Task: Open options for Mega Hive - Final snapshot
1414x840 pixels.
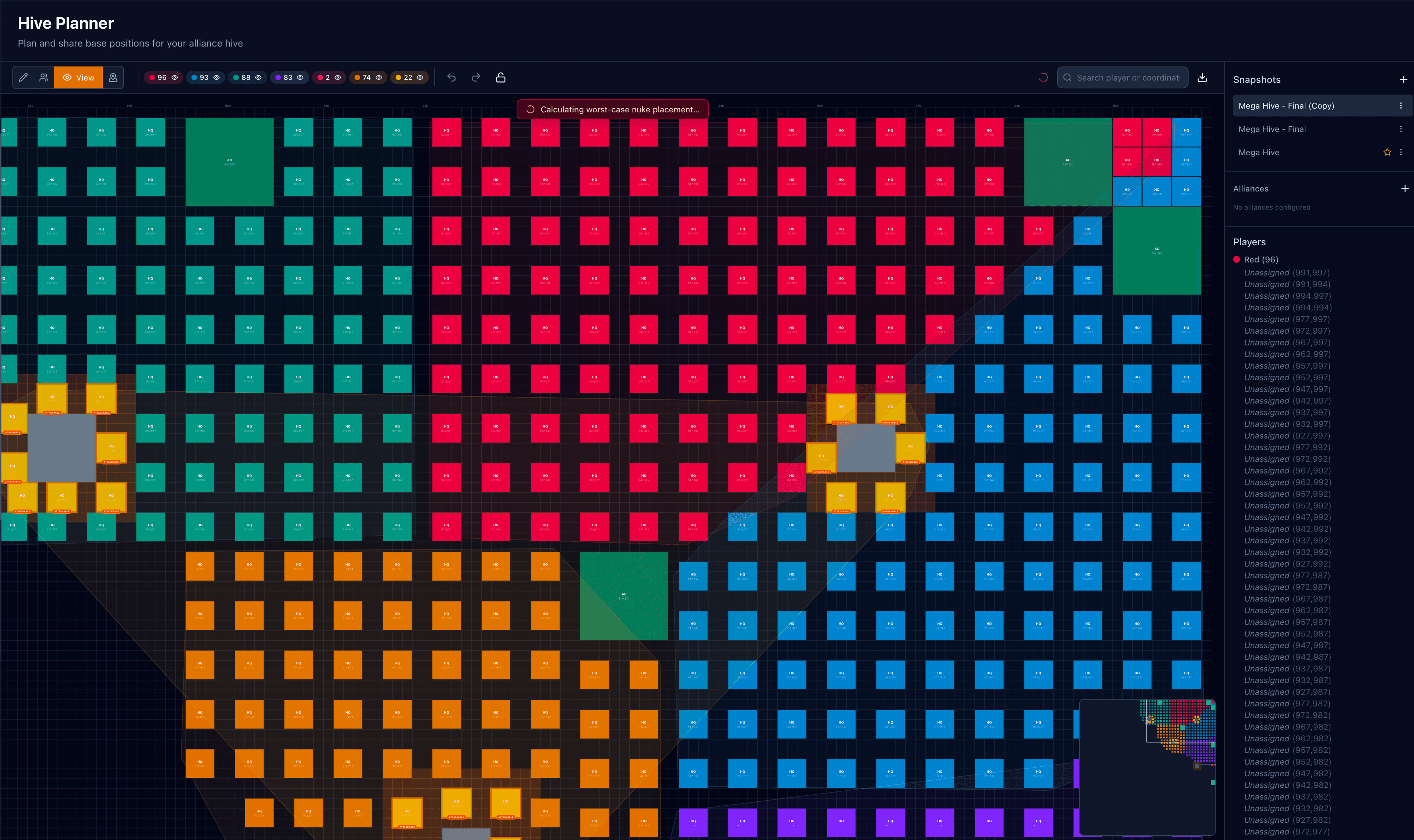Action: click(x=1401, y=129)
